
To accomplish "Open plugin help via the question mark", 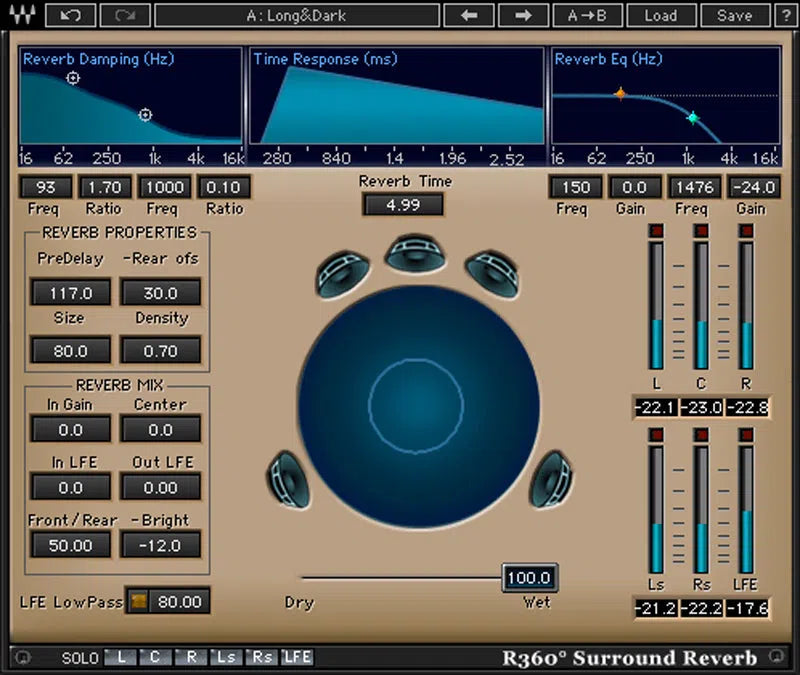I will coord(786,15).
